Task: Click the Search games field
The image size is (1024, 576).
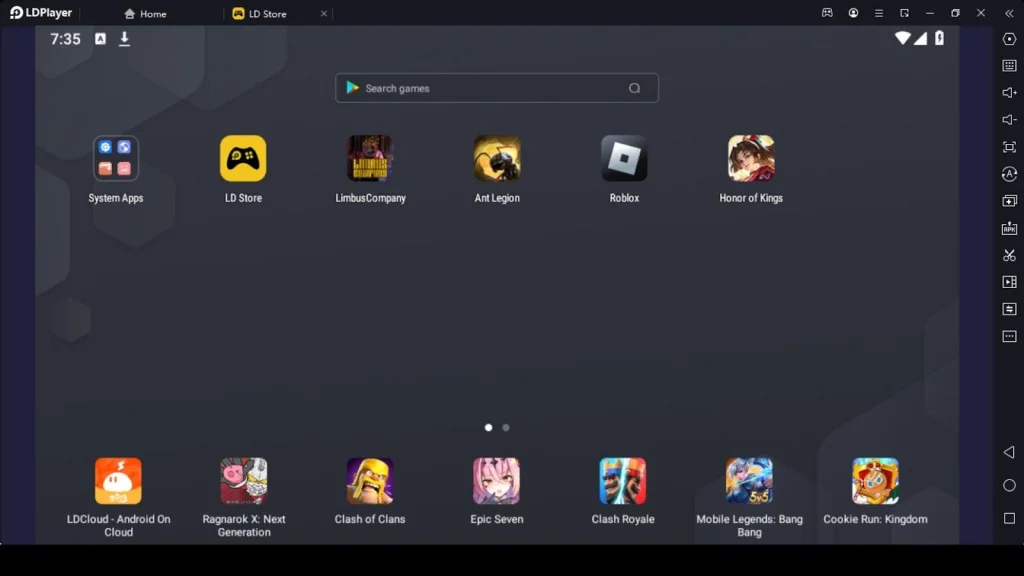Action: click(x=497, y=88)
